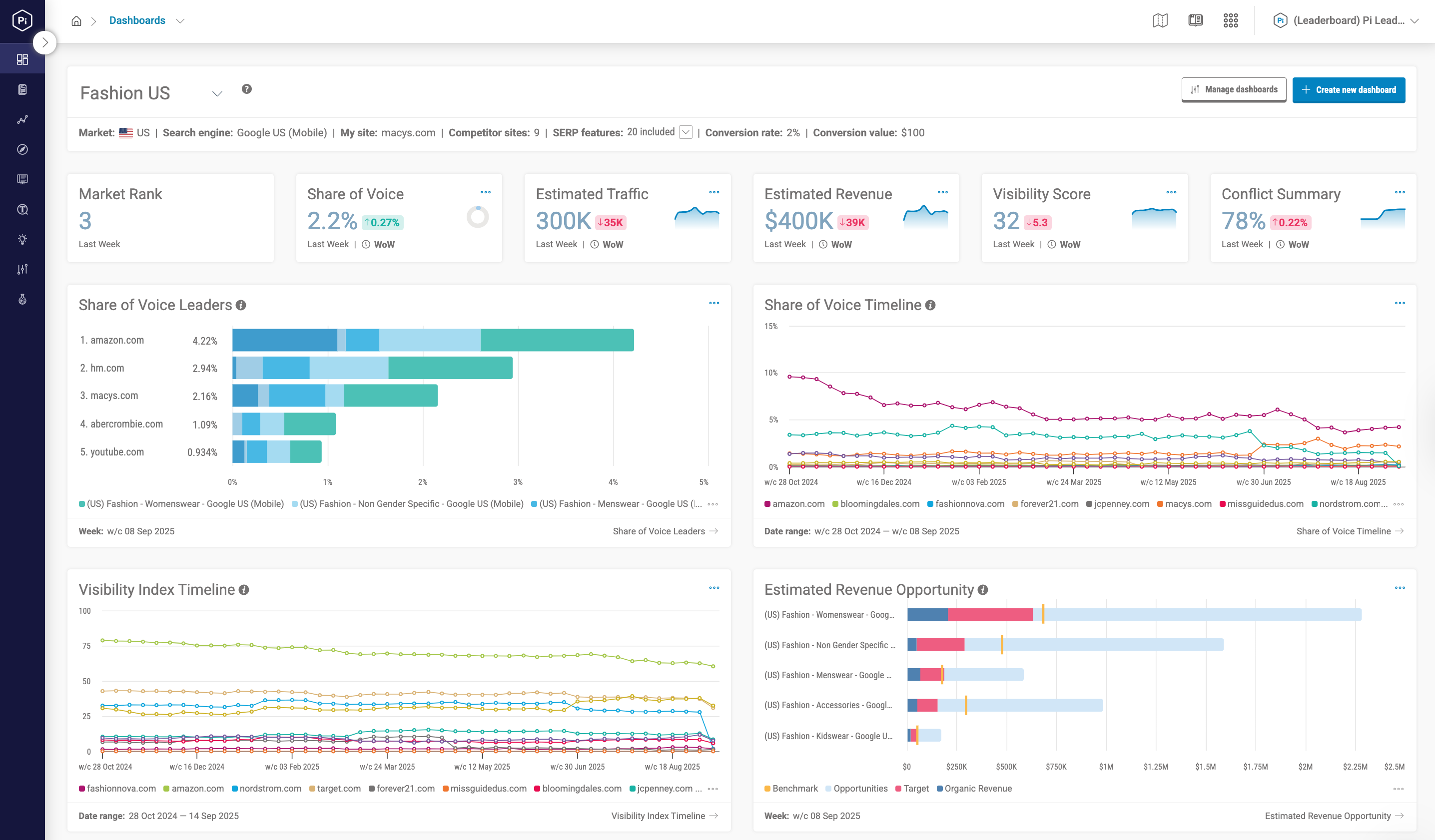Open the Share of Voice card options menu
Viewport: 1435px width, 840px height.
[x=485, y=192]
